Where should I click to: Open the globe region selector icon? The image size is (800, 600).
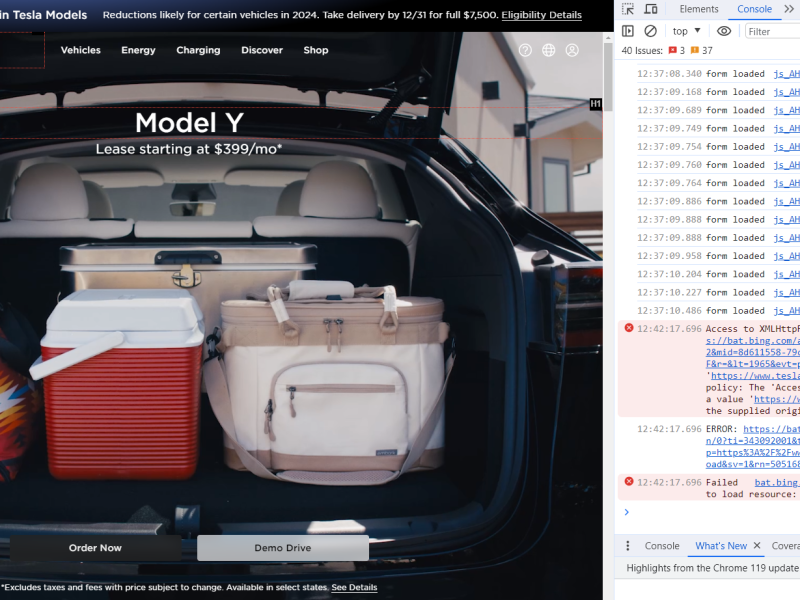click(549, 50)
